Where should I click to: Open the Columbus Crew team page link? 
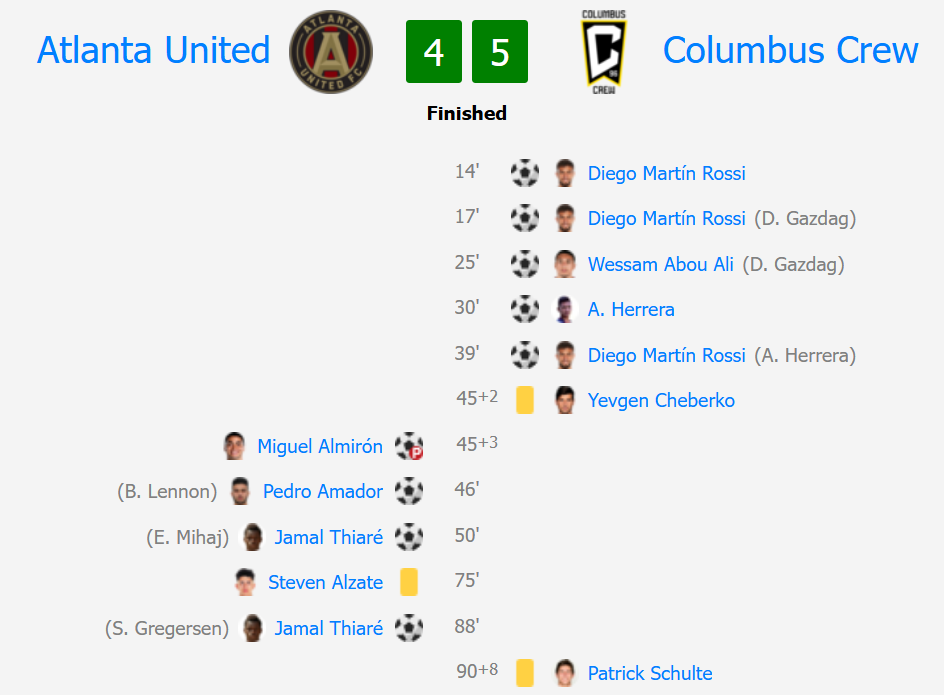(x=790, y=50)
